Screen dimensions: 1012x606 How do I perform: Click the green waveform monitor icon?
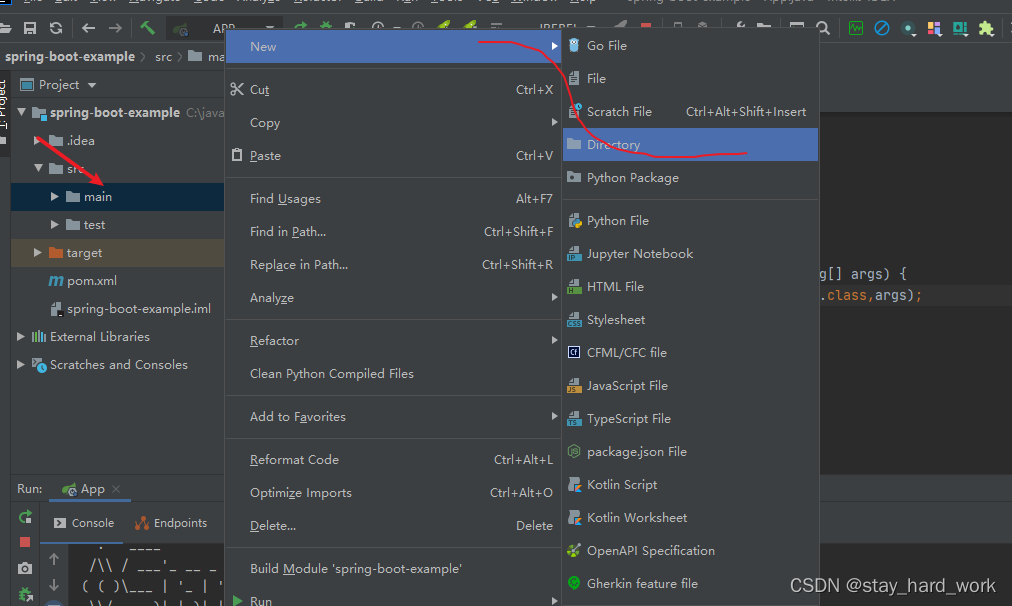tap(856, 28)
